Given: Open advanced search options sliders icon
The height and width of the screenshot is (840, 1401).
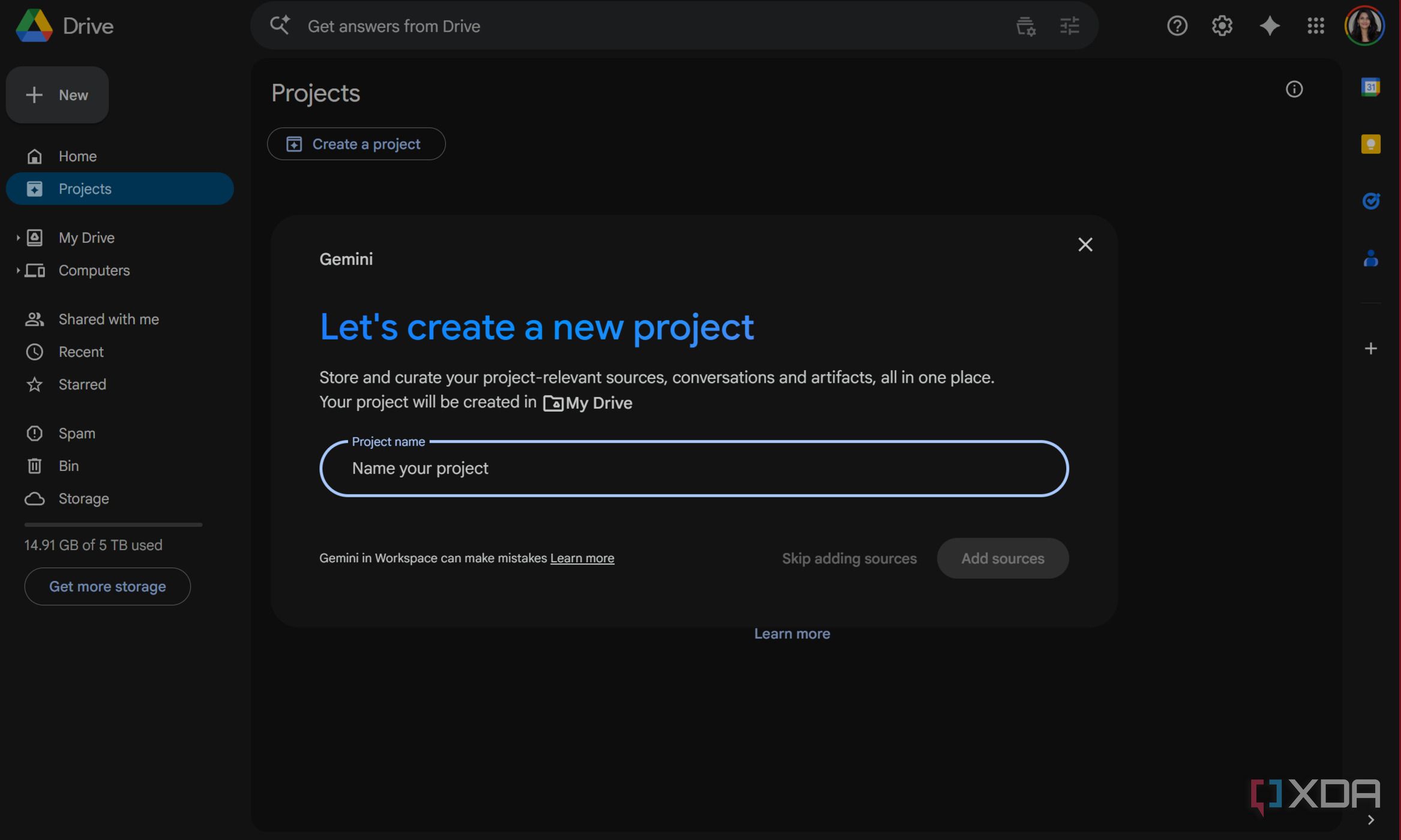Looking at the screenshot, I should (1069, 26).
